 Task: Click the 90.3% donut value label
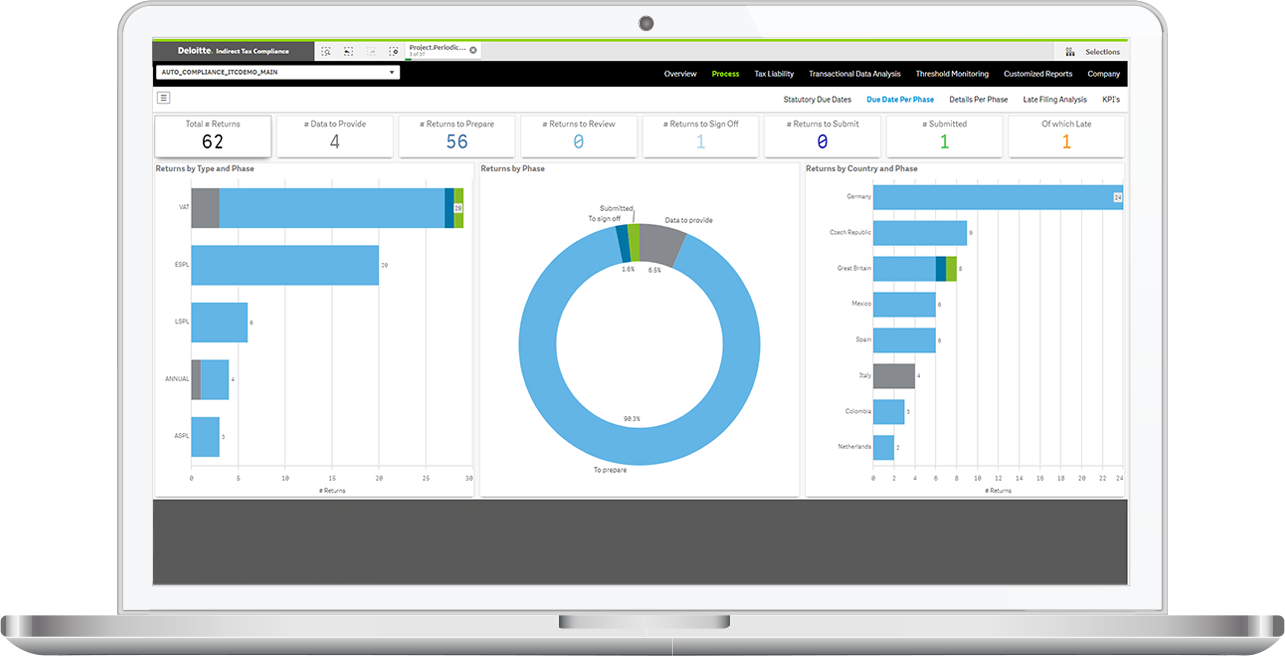tap(632, 419)
